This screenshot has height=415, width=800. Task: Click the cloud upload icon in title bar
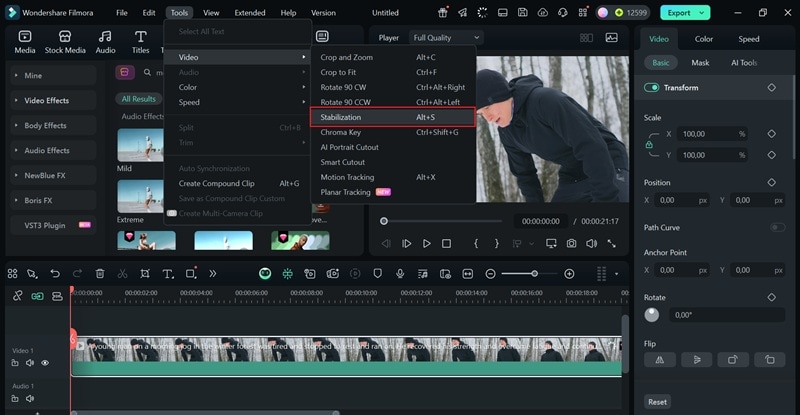(543, 12)
